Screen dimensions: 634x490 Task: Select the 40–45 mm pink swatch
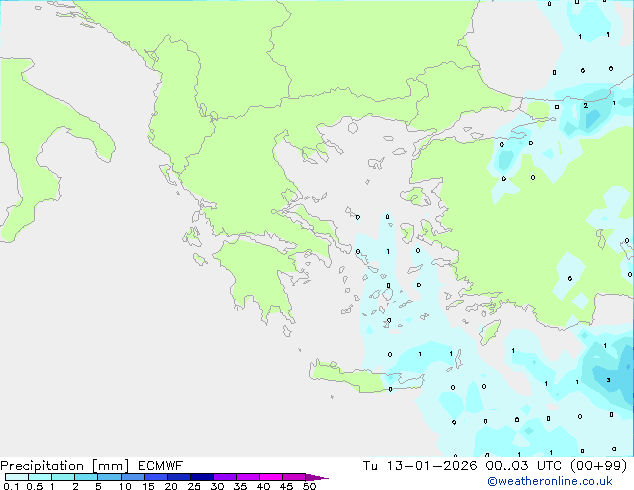click(271, 477)
